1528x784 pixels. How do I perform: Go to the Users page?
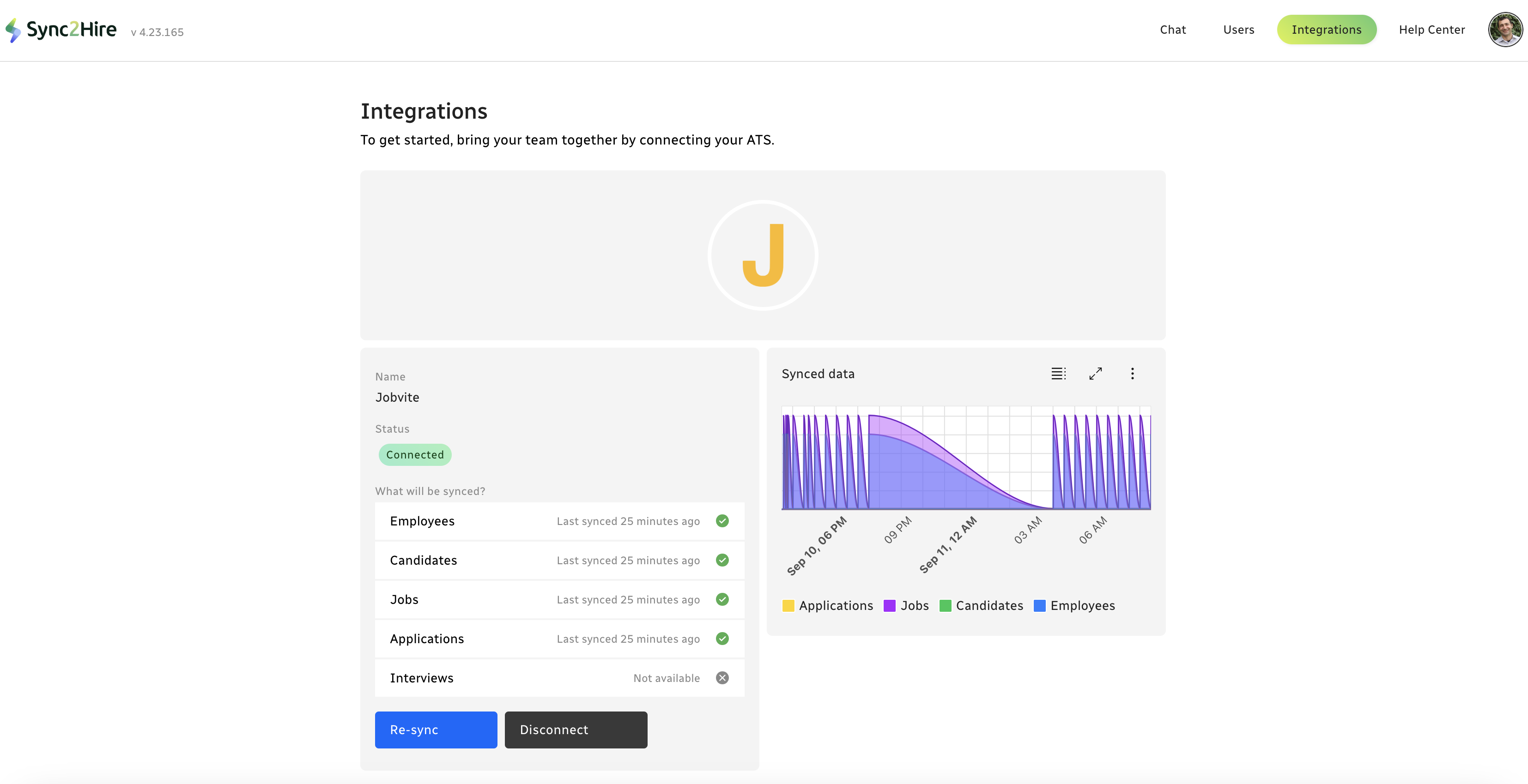(1238, 30)
